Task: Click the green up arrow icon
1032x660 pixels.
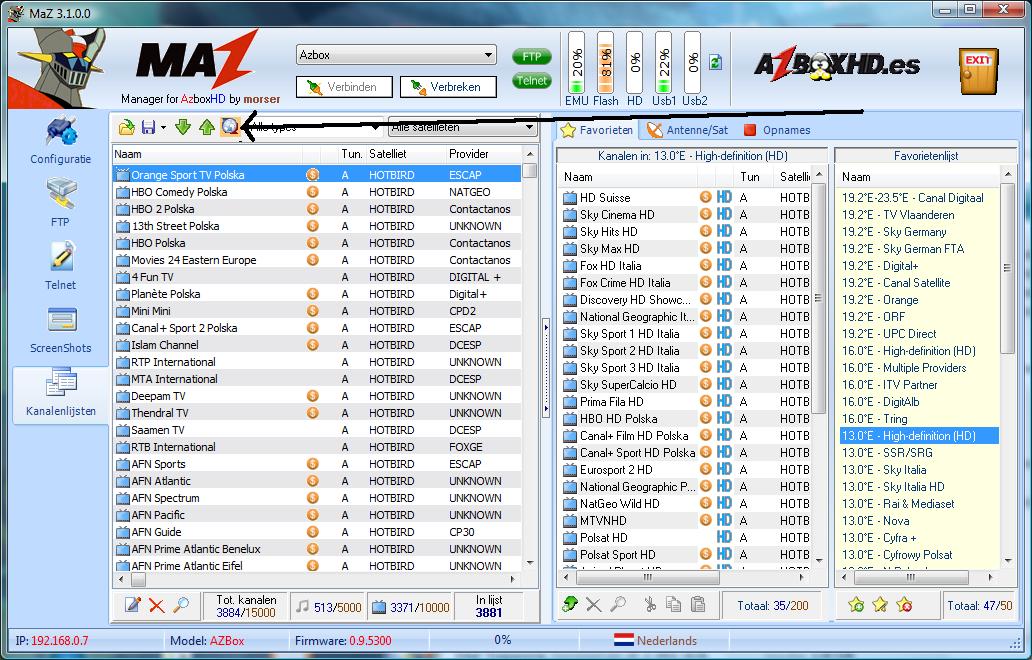Action: pyautogui.click(x=207, y=127)
